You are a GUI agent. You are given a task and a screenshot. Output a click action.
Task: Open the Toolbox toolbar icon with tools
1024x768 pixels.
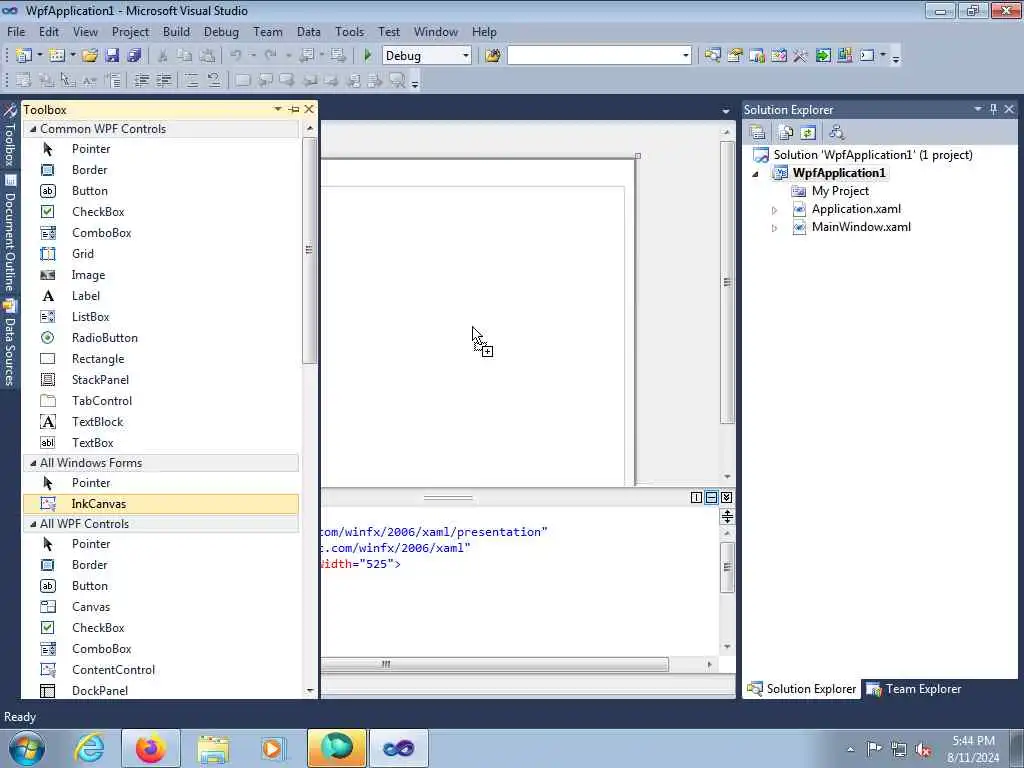coord(800,56)
